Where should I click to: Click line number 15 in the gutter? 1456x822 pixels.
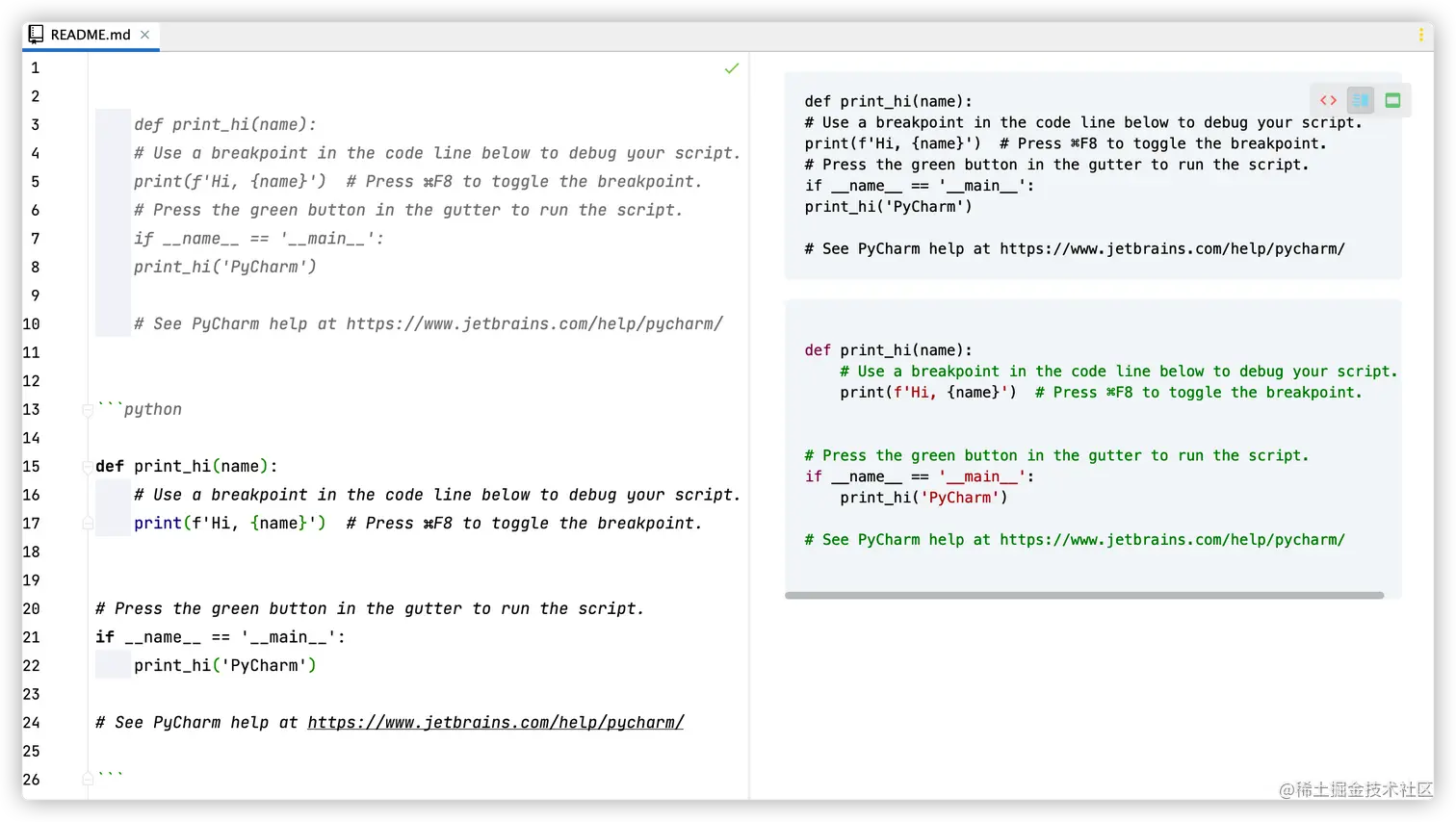point(32,467)
